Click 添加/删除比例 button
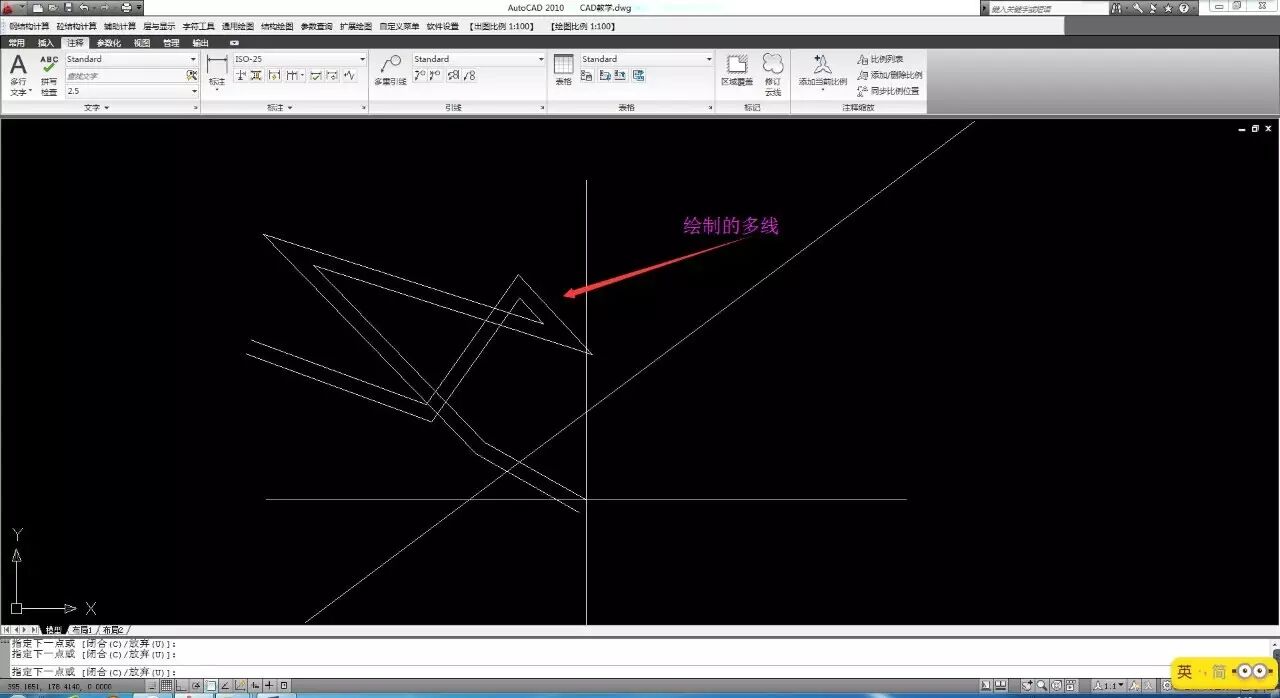 889,75
